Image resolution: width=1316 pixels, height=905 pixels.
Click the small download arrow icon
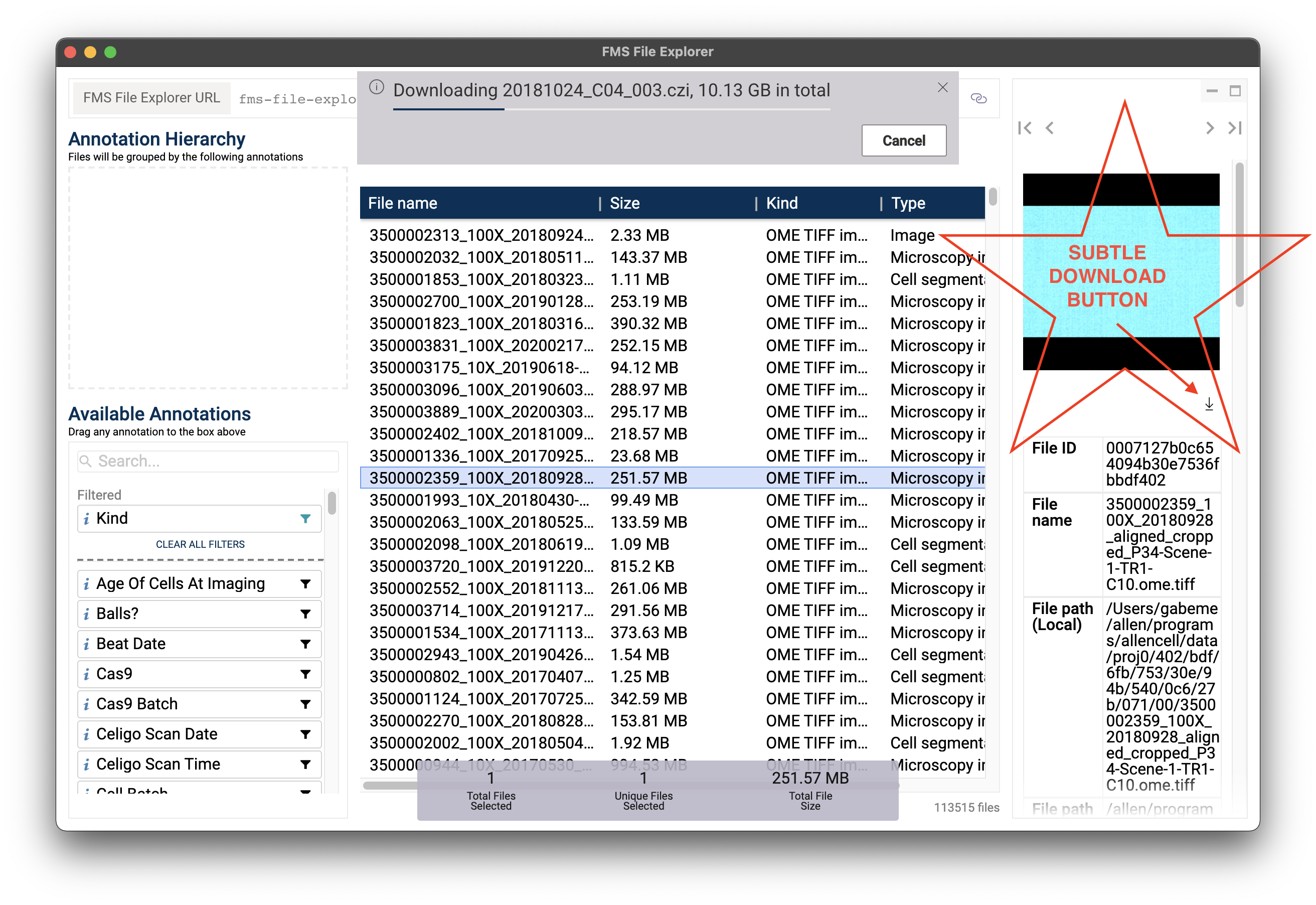tap(1208, 404)
